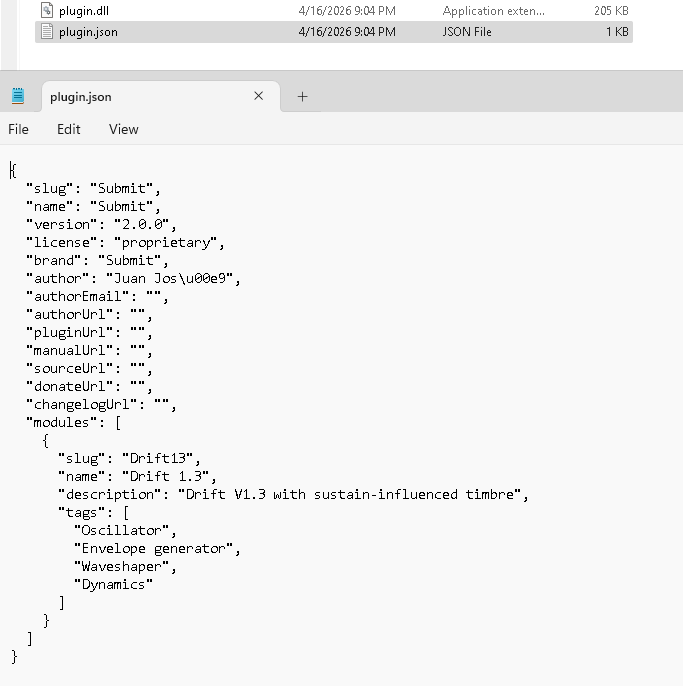
Task: Click the "description" line text
Action: [292, 494]
